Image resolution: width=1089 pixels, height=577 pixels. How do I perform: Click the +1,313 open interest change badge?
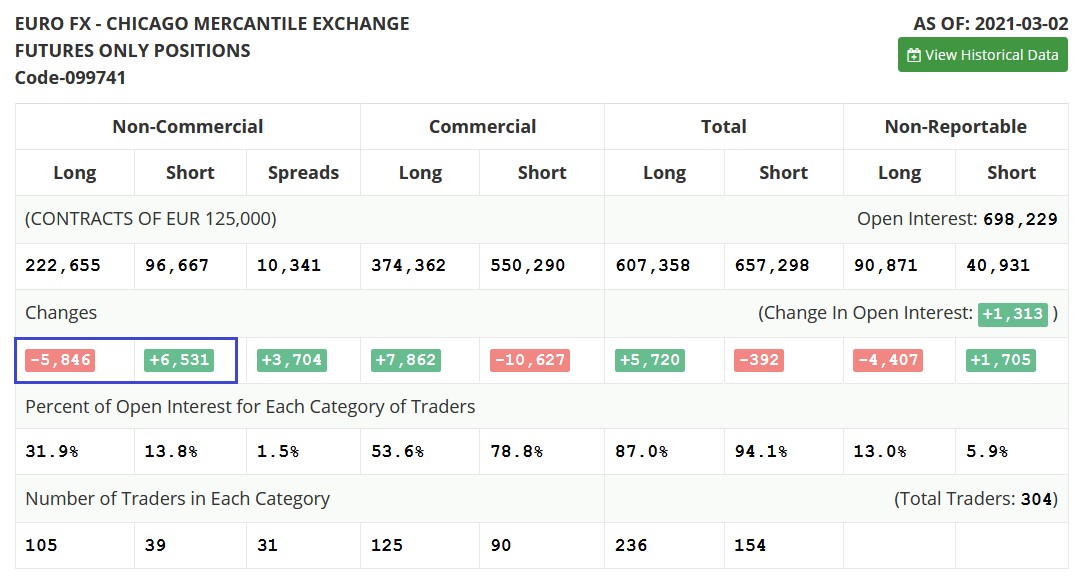(x=1013, y=314)
